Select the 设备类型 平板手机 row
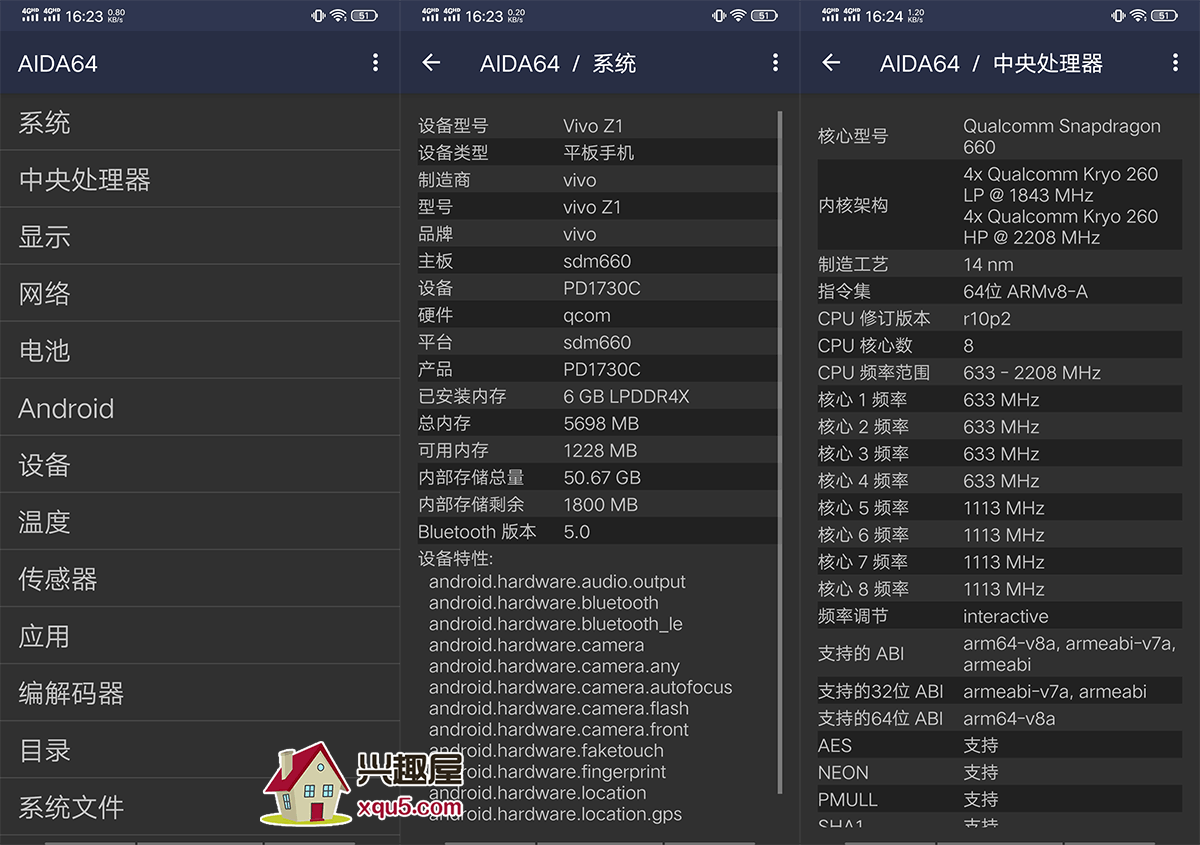Screen dimensions: 1200x845 tap(597, 153)
